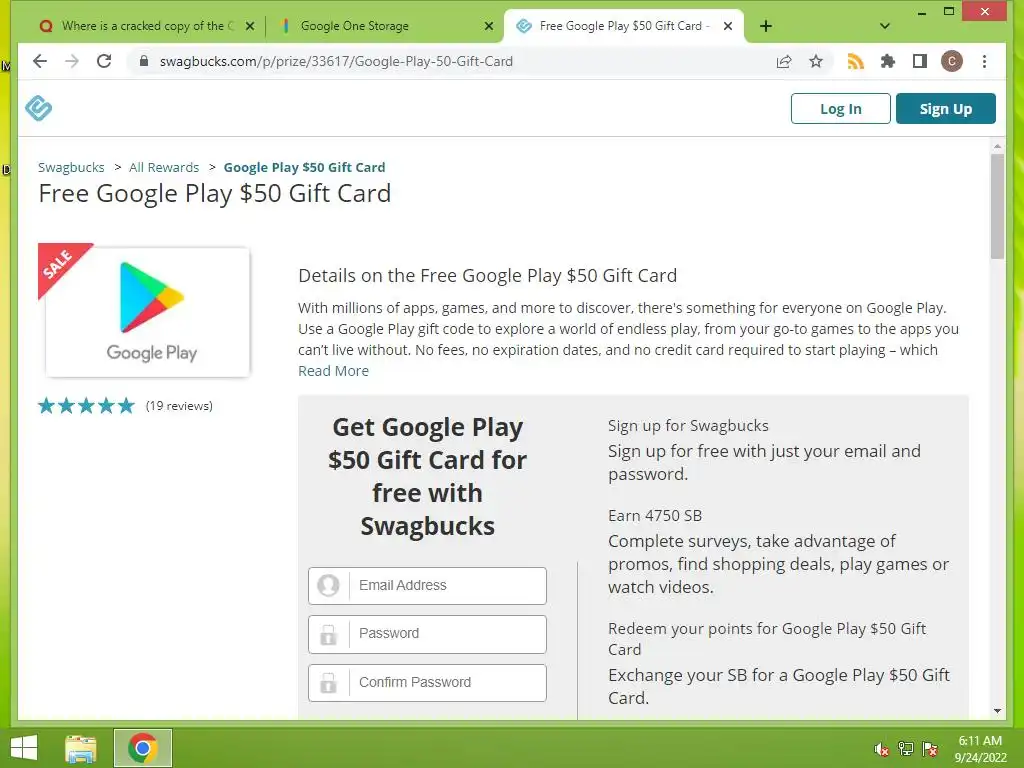Screen dimensions: 1024x768
Task: Switch to the cracked copy Quora tab
Action: [145, 26]
